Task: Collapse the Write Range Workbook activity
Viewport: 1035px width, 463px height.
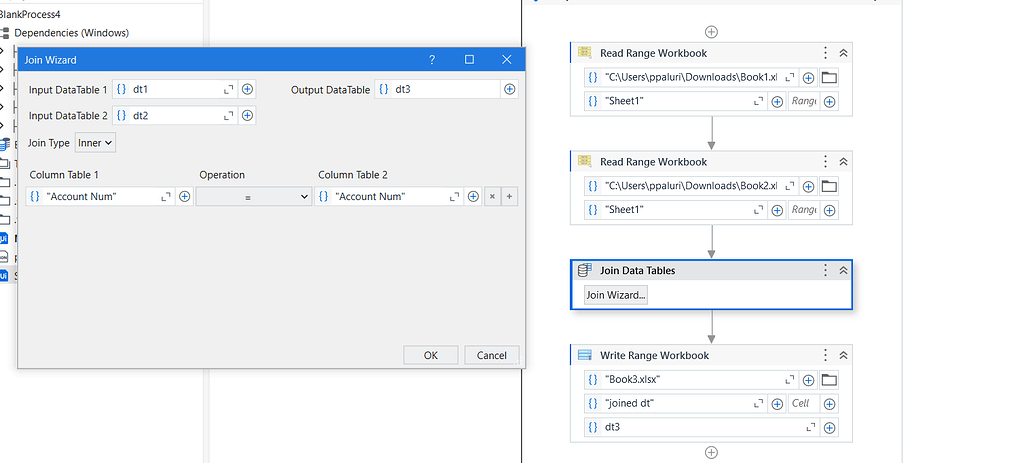Action: (843, 355)
